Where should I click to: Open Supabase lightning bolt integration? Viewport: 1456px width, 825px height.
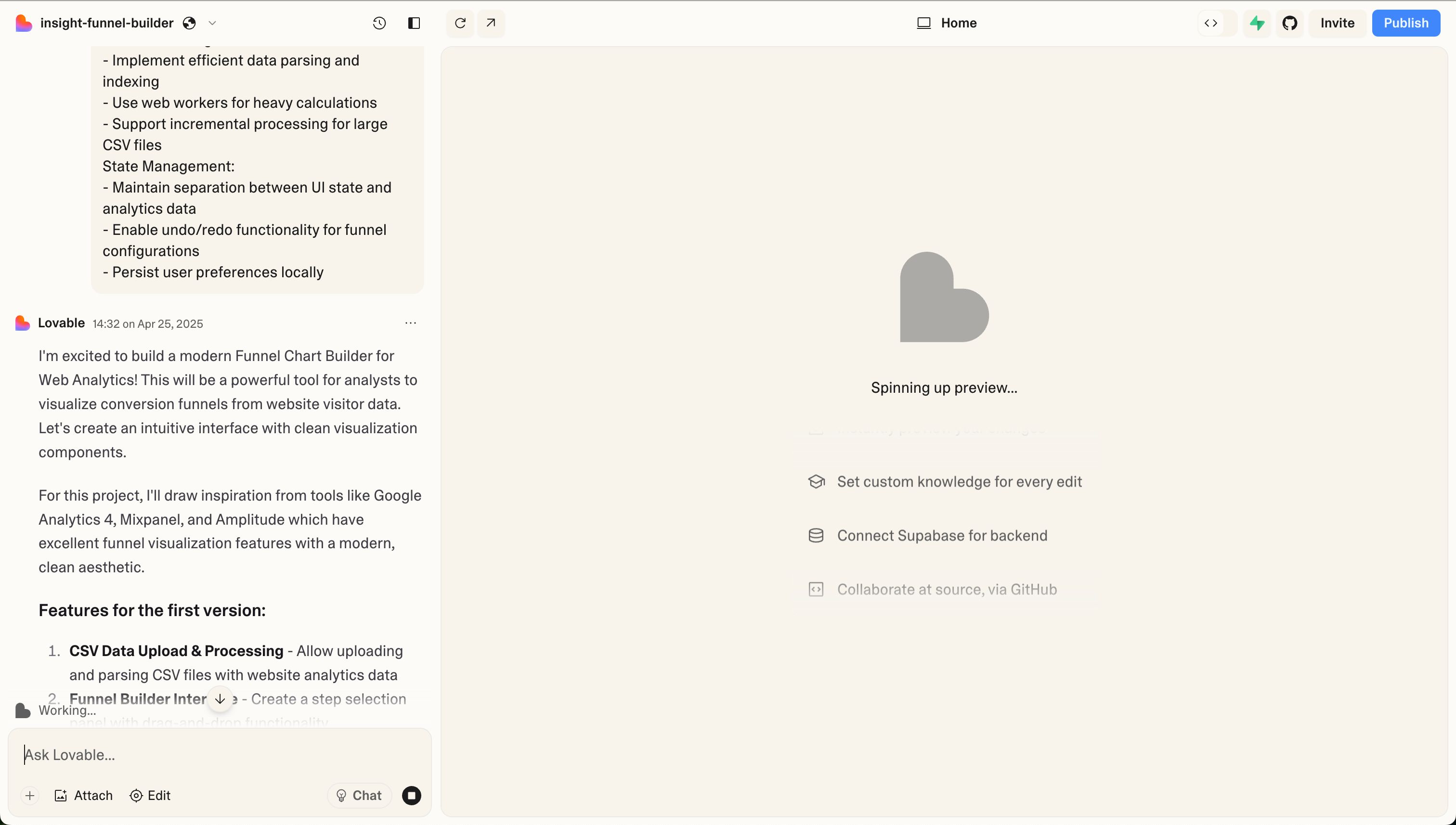click(1258, 23)
